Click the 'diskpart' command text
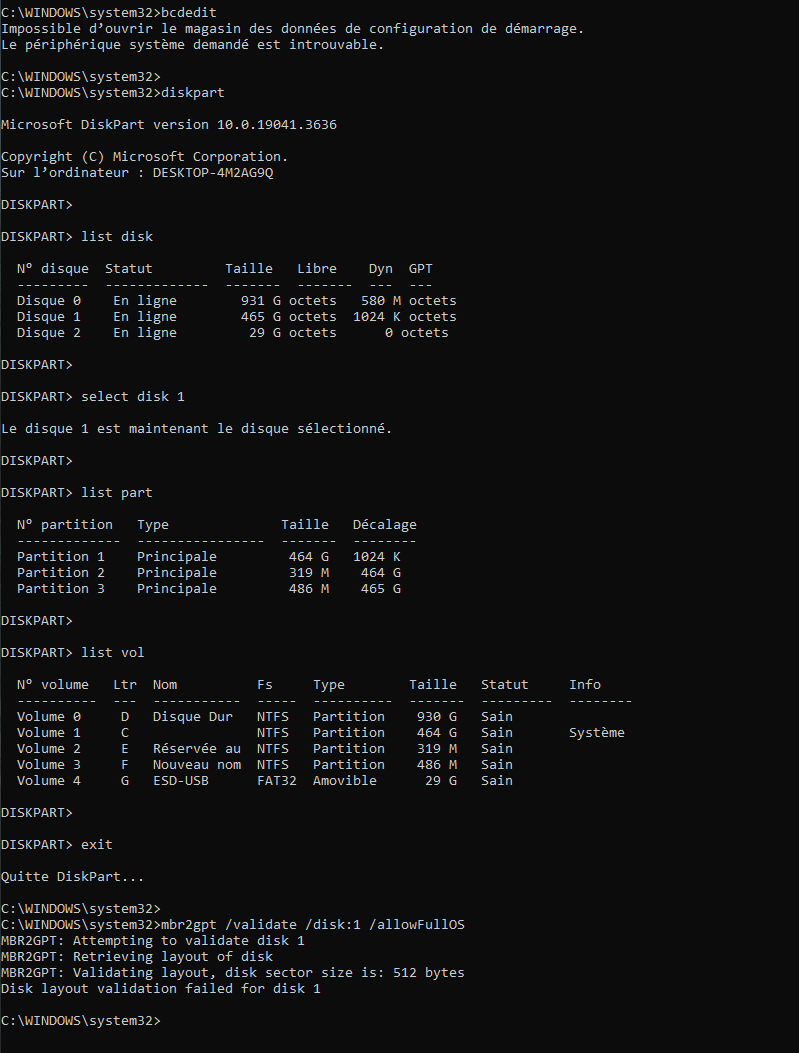799x1053 pixels. 193,93
